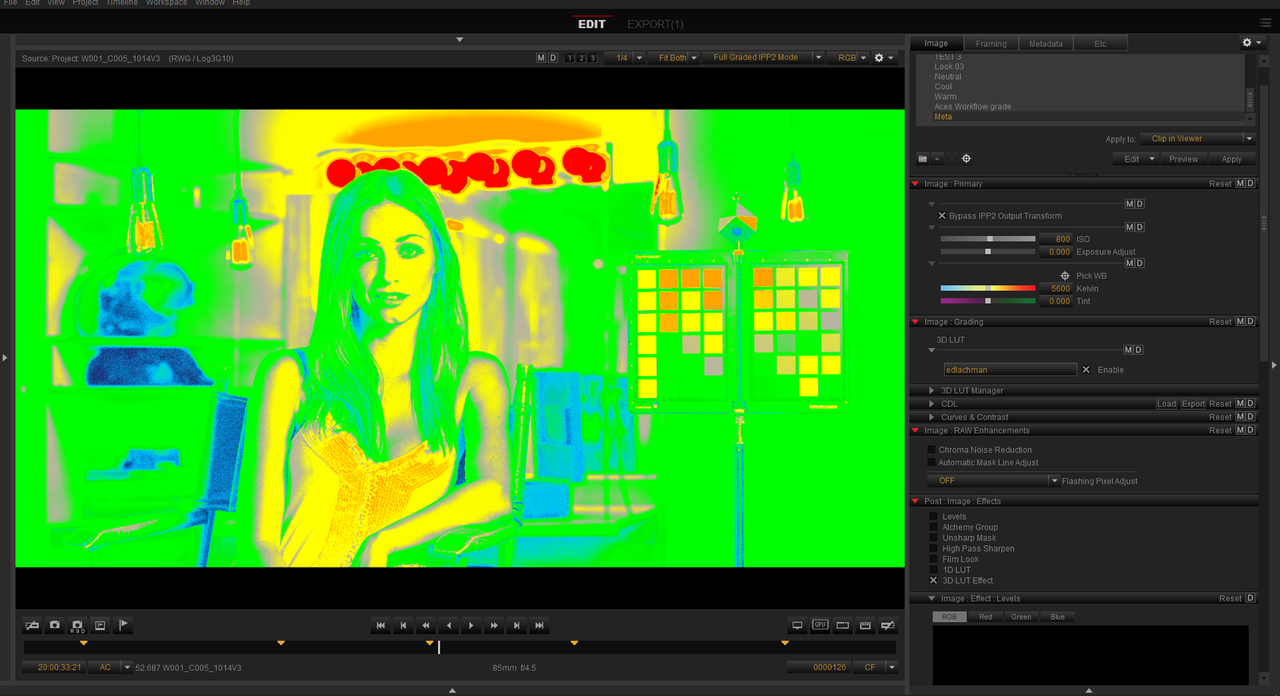Expand the Curves & Contrast section
1280x696 pixels.
coord(932,417)
